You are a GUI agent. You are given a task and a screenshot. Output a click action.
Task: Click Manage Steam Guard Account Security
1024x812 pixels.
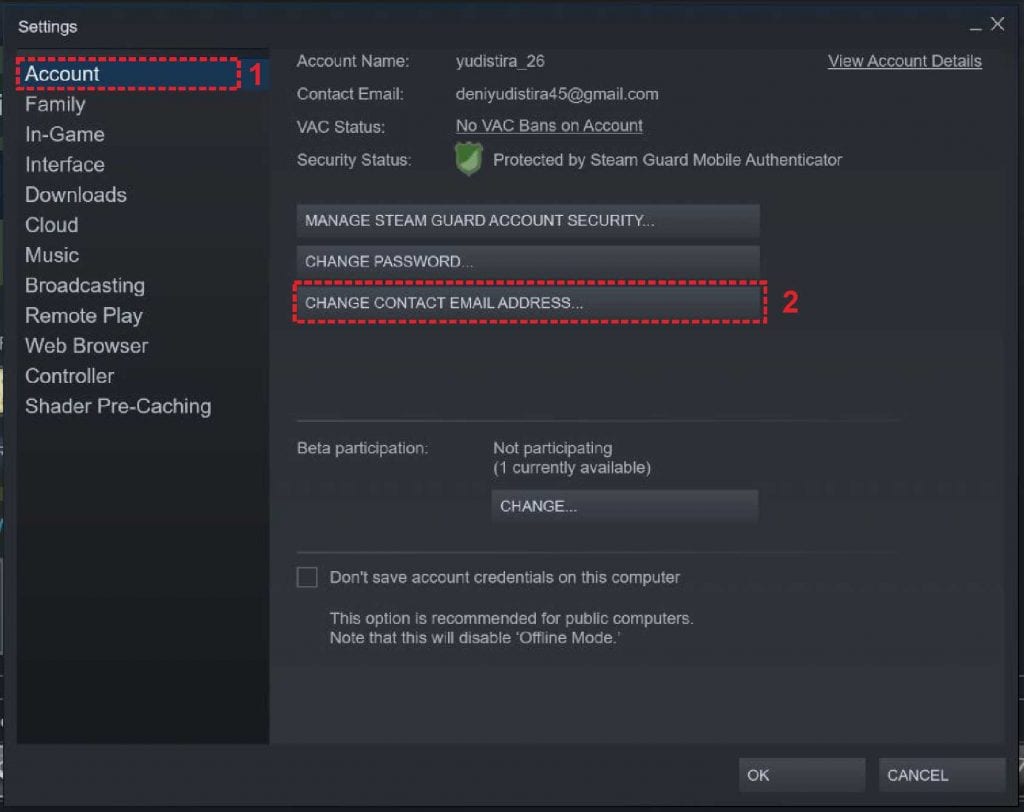coord(528,220)
